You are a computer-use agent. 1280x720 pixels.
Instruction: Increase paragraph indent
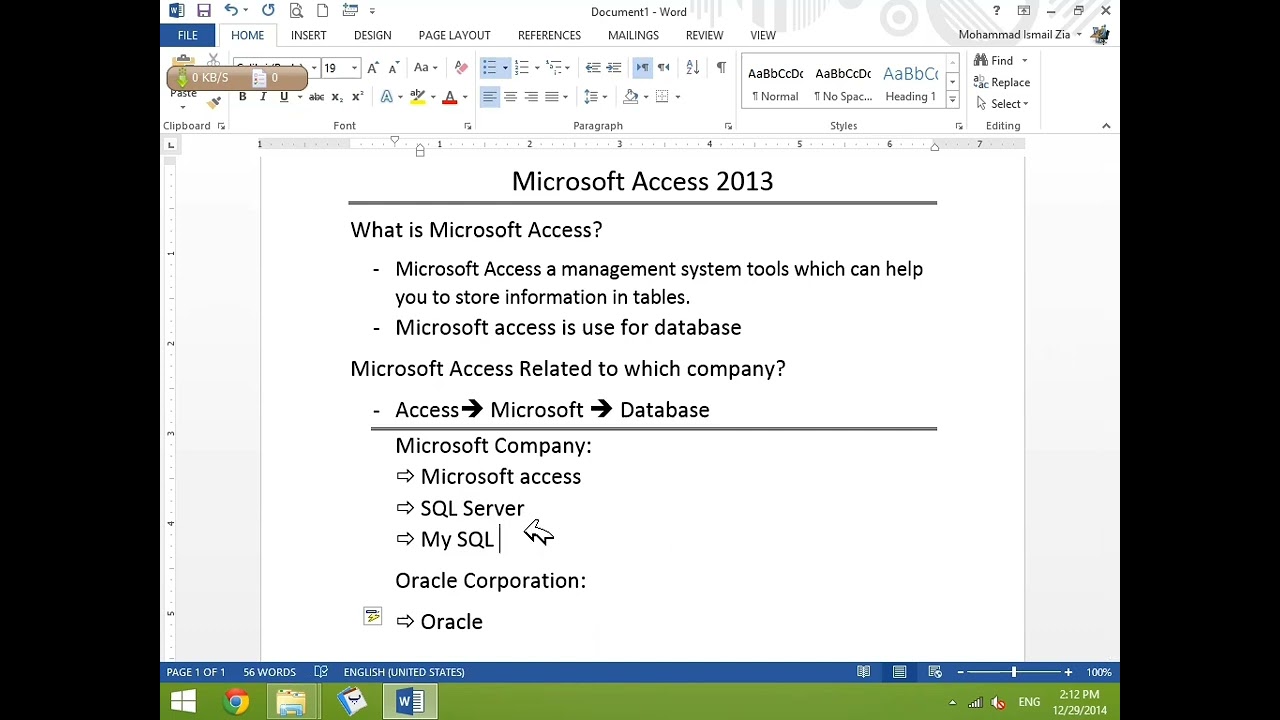614,68
